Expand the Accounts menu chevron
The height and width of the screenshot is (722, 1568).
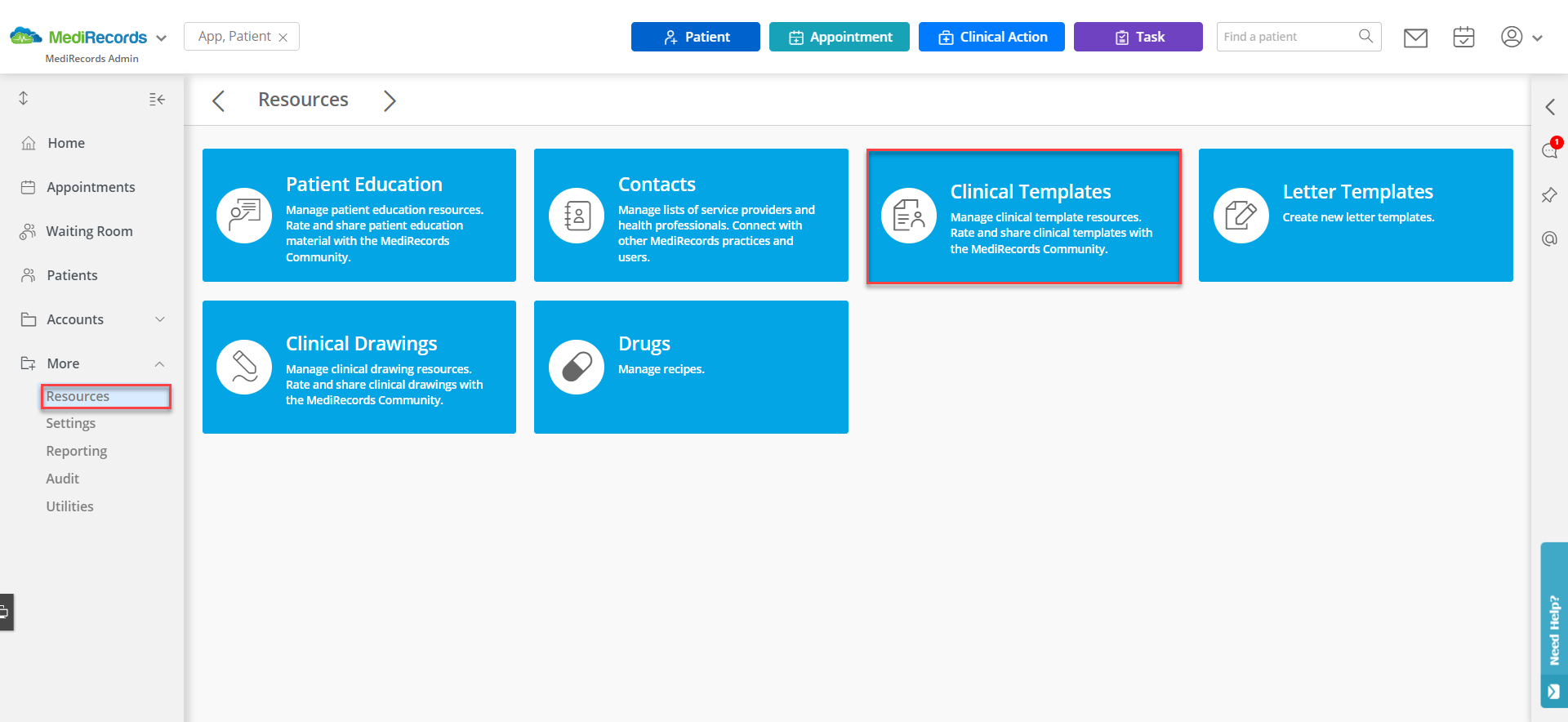tap(160, 319)
